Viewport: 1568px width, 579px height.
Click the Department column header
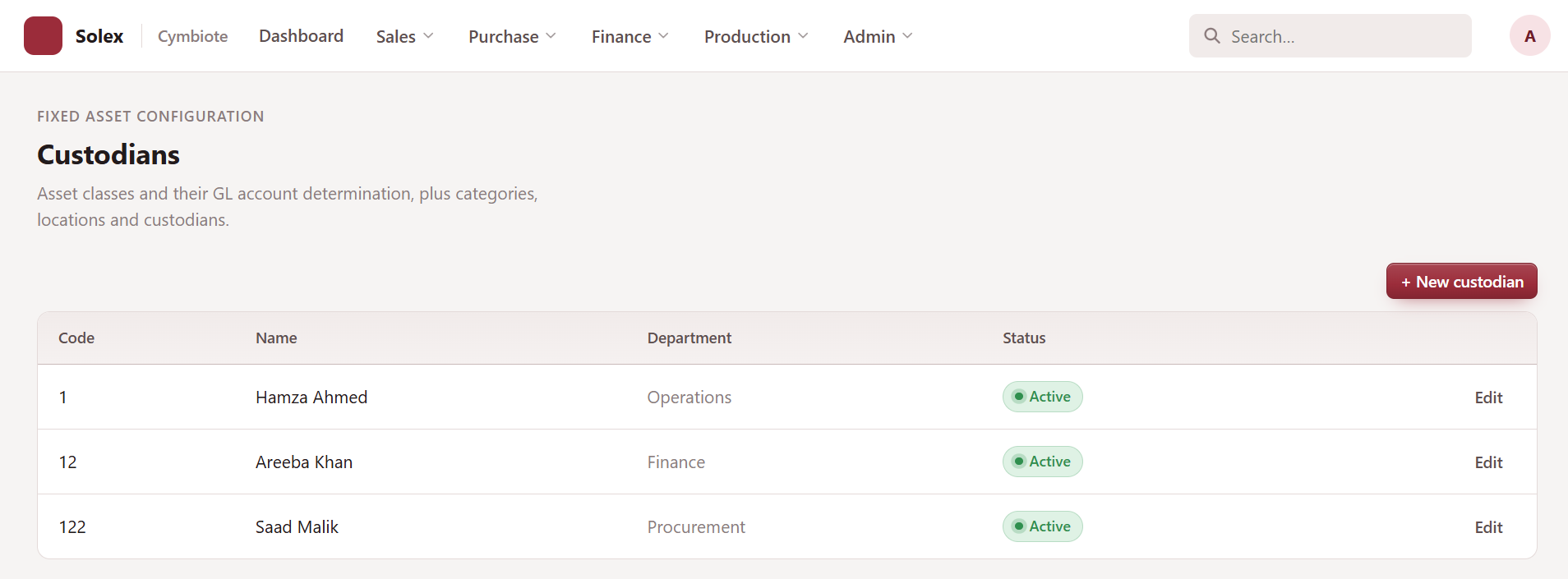coord(689,338)
